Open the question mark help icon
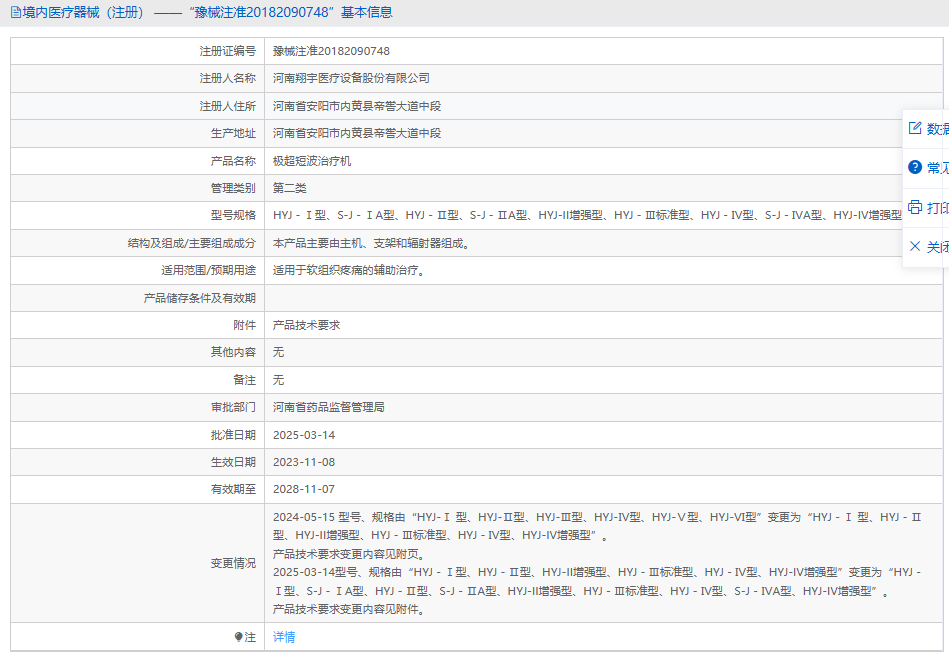 [915, 167]
